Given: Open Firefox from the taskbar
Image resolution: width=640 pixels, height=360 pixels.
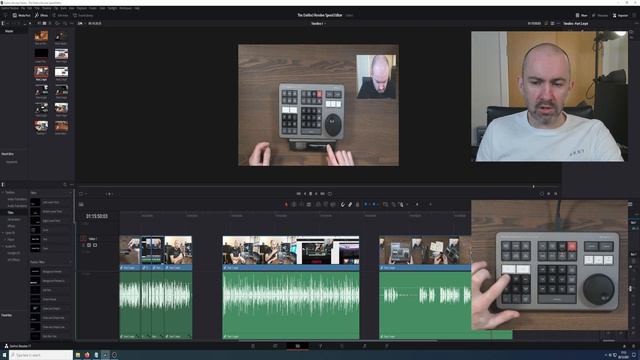Looking at the screenshot, I should tap(87, 355).
